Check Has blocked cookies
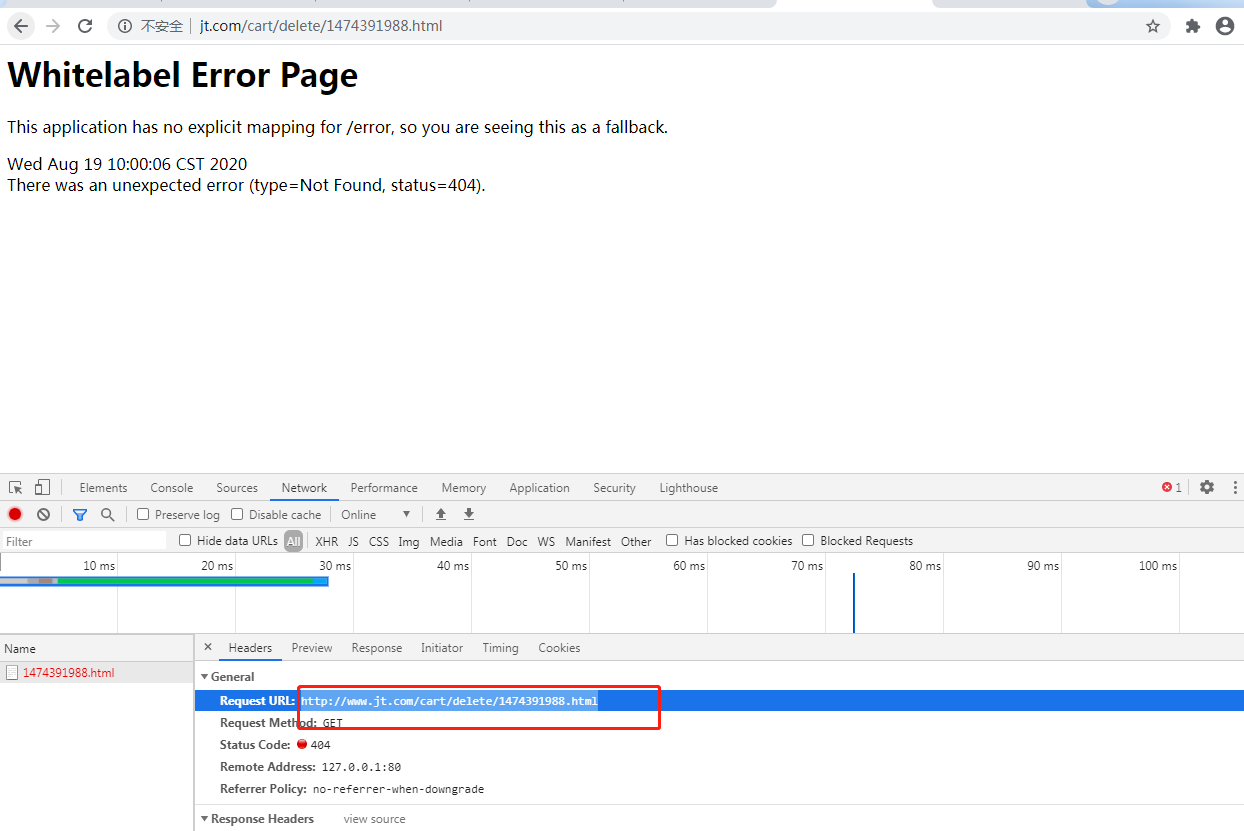This screenshot has height=831, width=1244. 672,540
